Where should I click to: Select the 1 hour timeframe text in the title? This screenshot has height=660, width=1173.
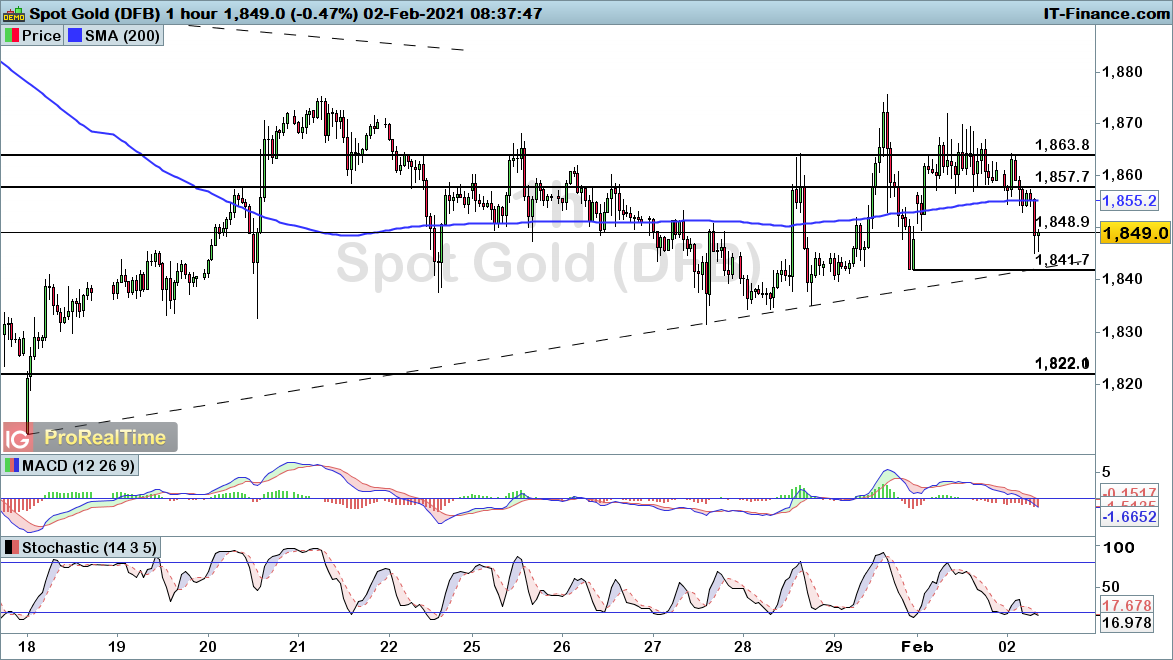point(192,13)
